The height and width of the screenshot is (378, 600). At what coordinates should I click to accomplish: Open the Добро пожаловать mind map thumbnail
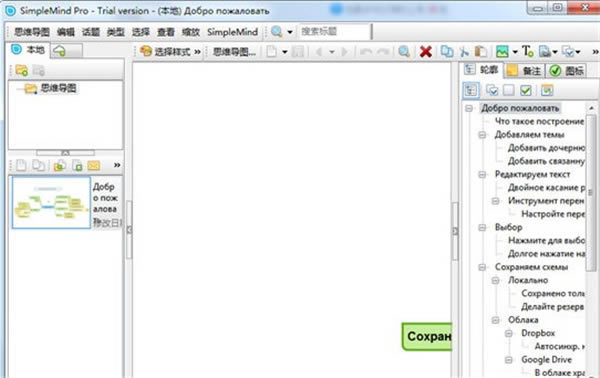51,202
